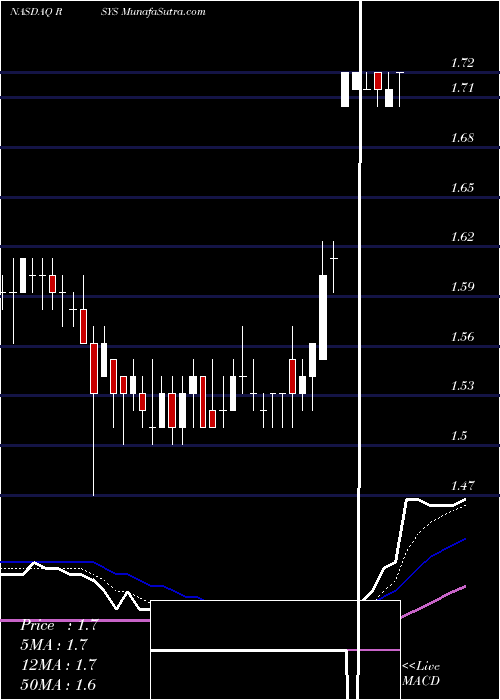Click the 1.72 price axis label
500x700 pixels.
pos(462,63)
